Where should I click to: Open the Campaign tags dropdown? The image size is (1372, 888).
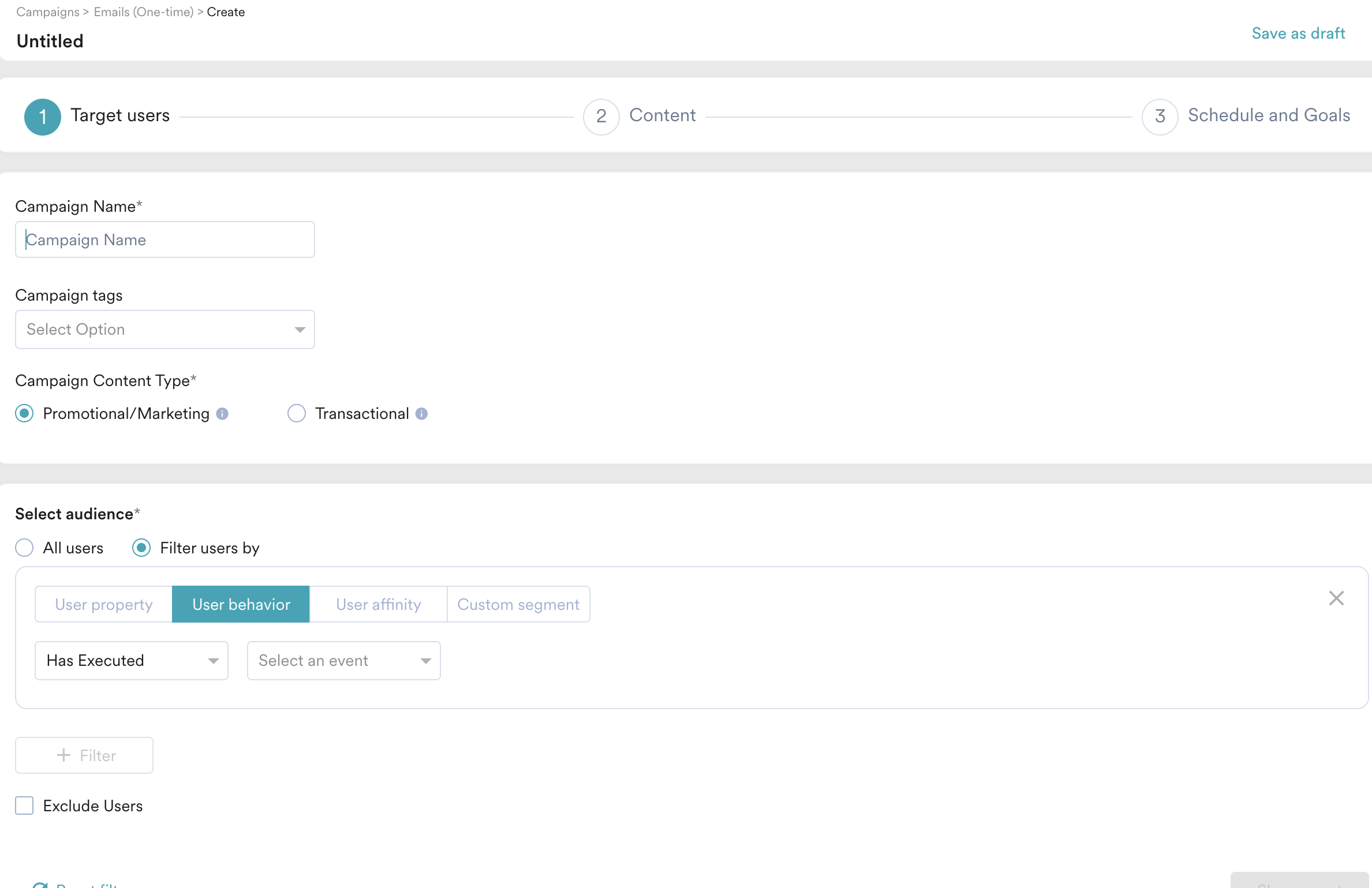[x=165, y=329]
